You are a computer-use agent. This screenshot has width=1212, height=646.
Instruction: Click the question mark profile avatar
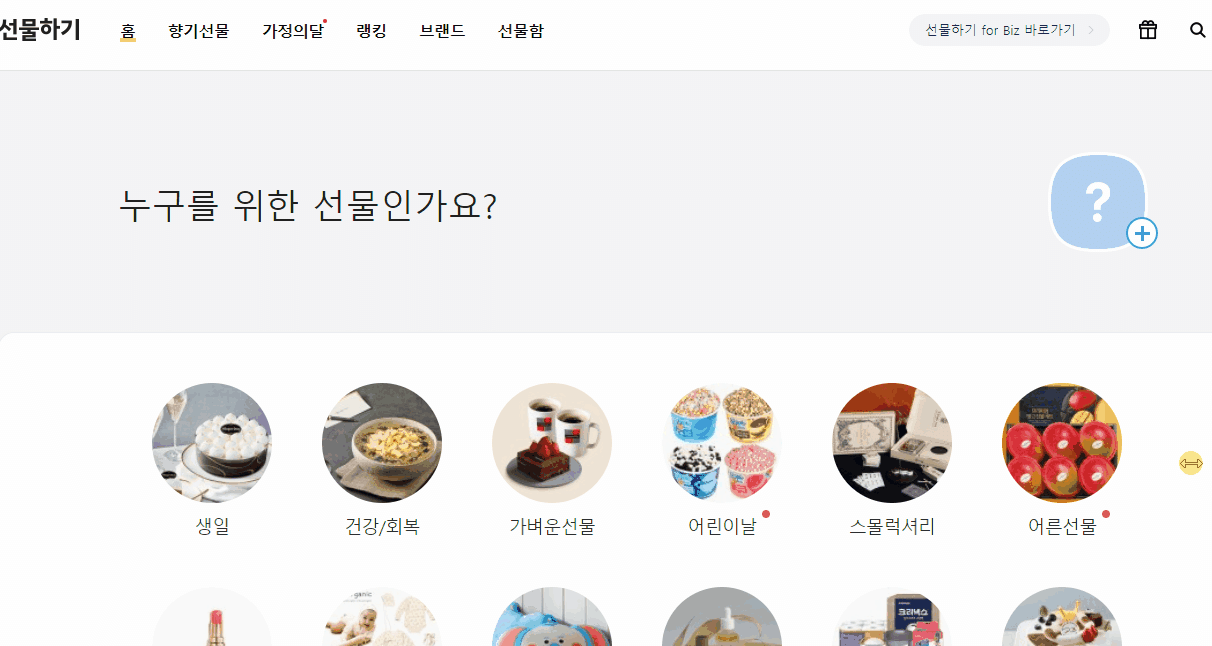(1098, 202)
